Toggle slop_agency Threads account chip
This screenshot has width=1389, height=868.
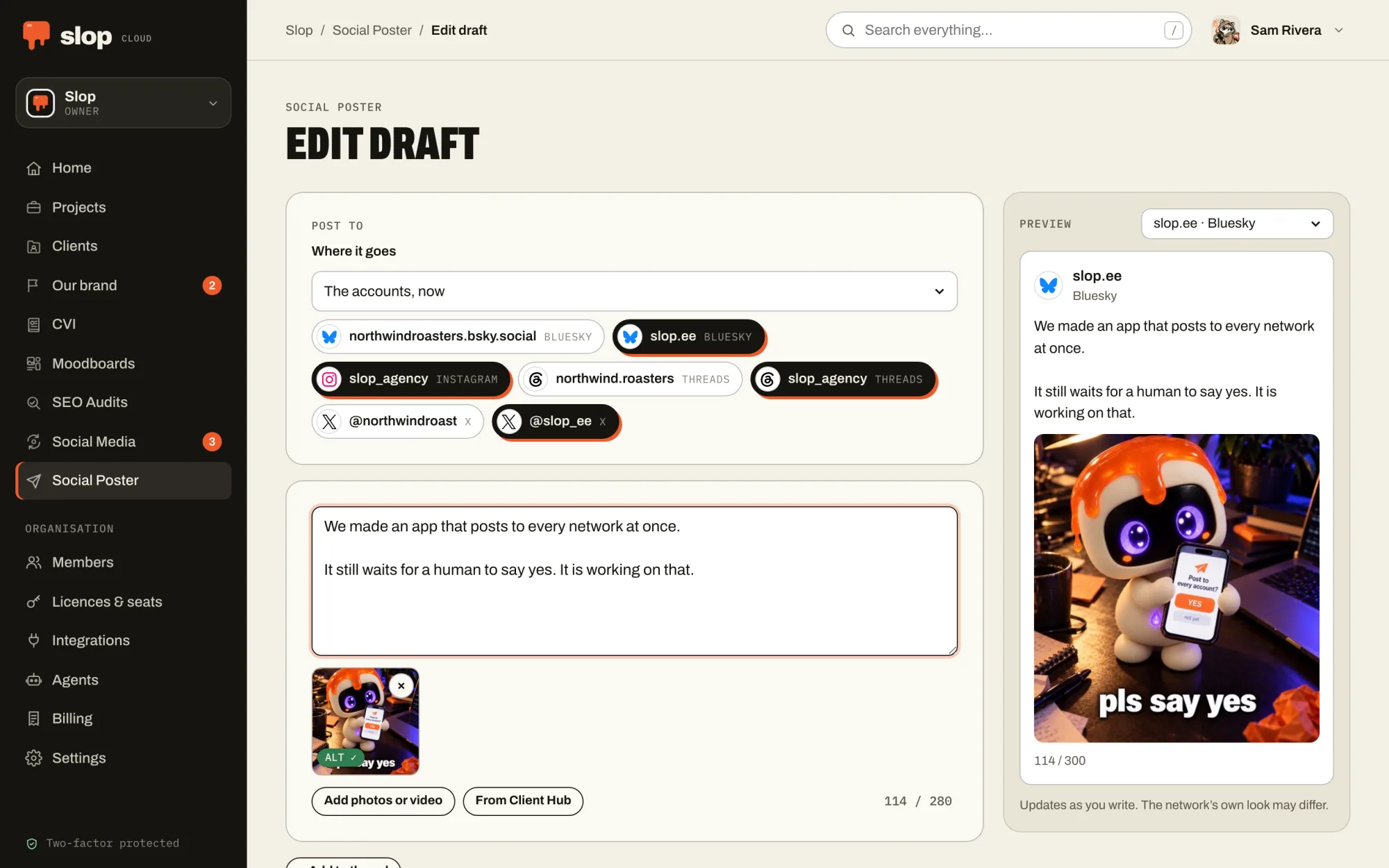(842, 379)
